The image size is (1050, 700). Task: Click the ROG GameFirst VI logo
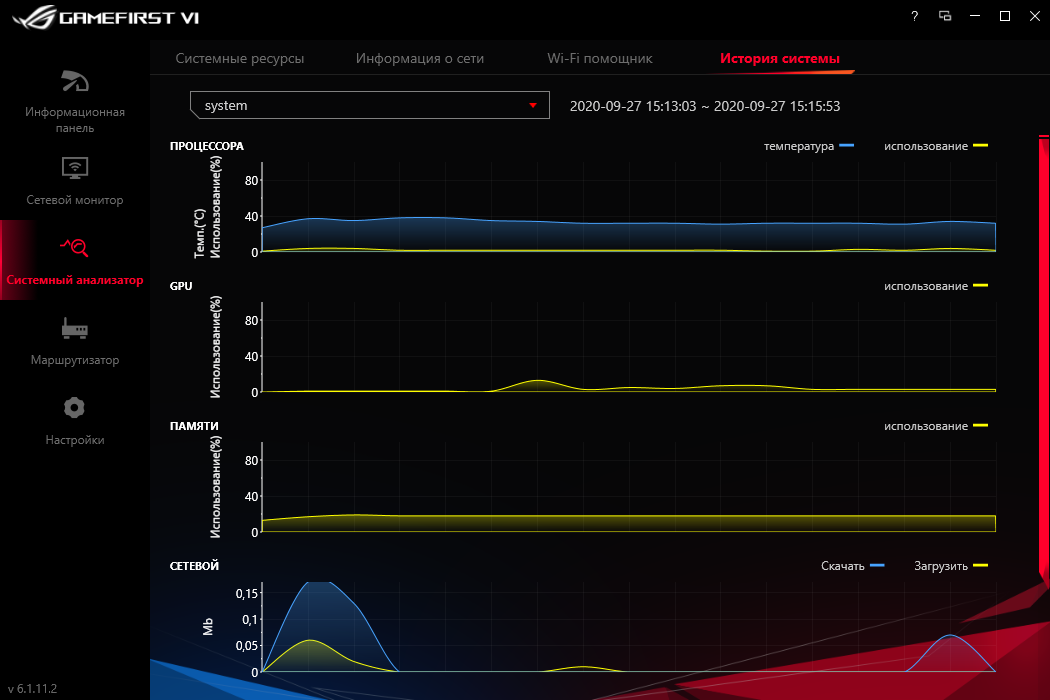(106, 17)
